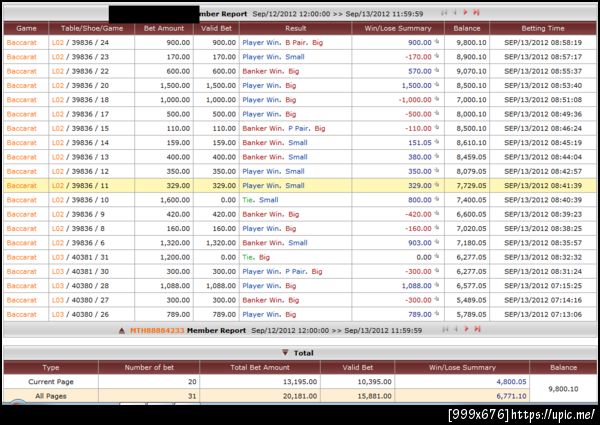600x425 pixels.
Task: Jump to last page in top pager
Action: pyautogui.click(x=476, y=13)
